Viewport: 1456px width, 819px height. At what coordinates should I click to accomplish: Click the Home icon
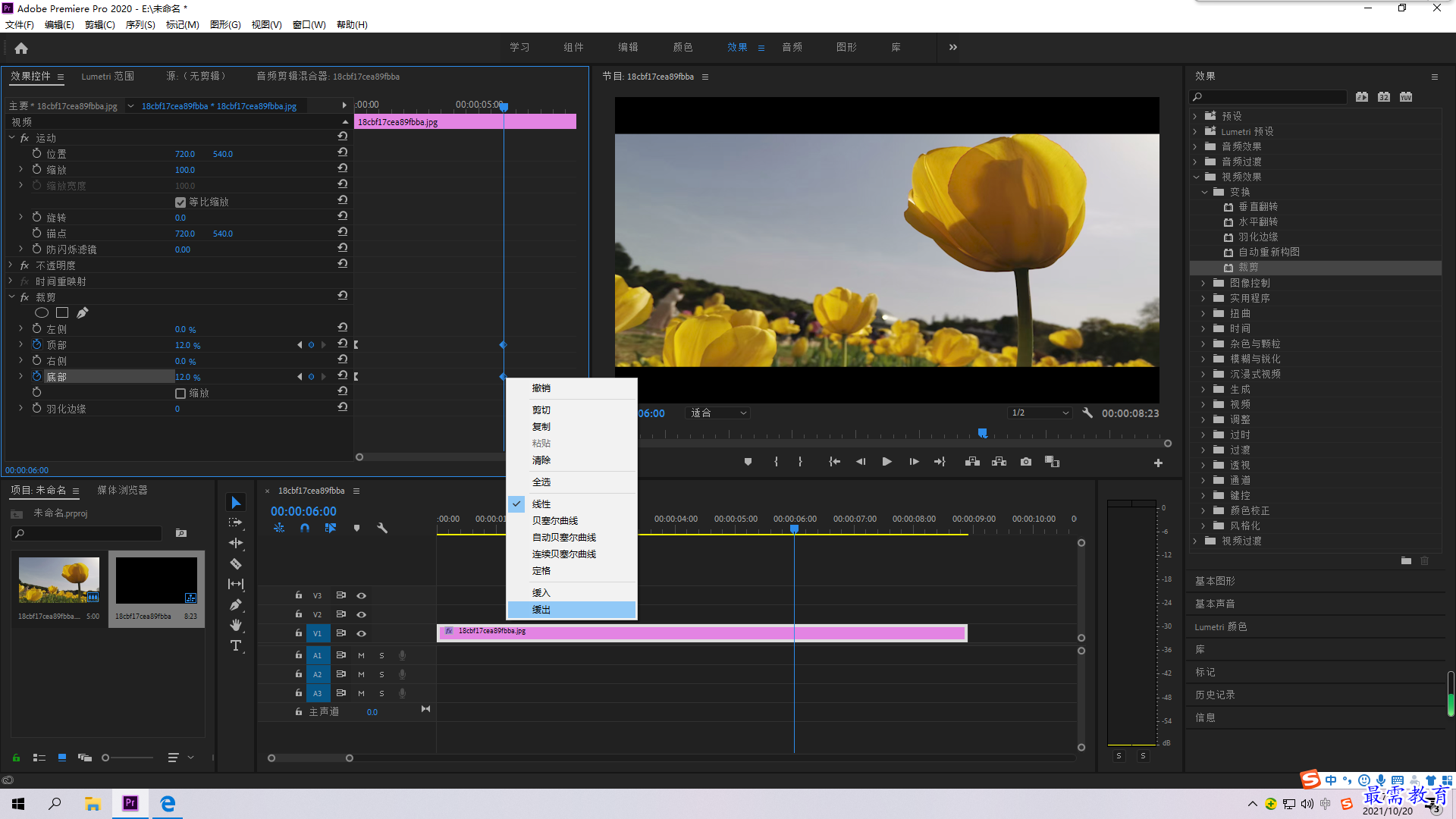21,48
